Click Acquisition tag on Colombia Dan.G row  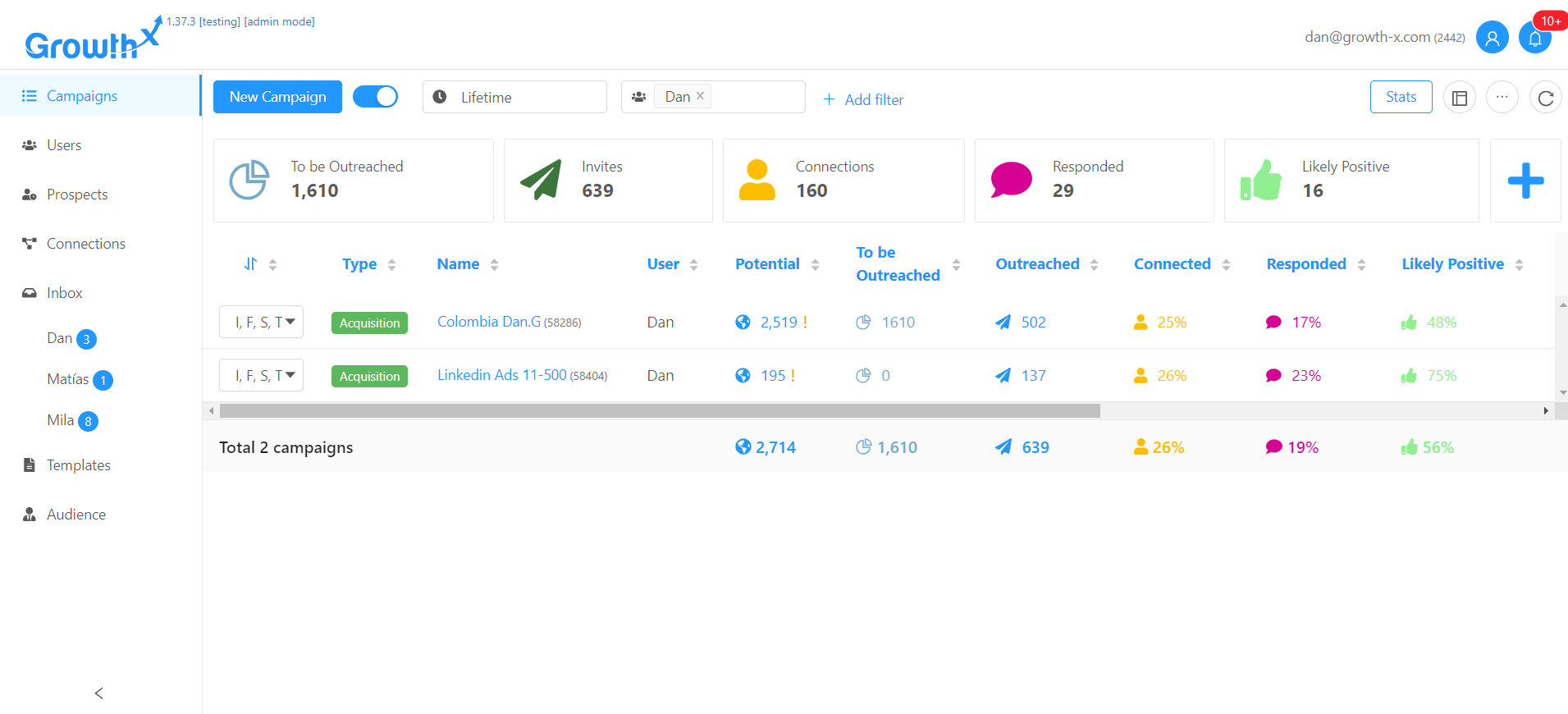click(x=369, y=323)
